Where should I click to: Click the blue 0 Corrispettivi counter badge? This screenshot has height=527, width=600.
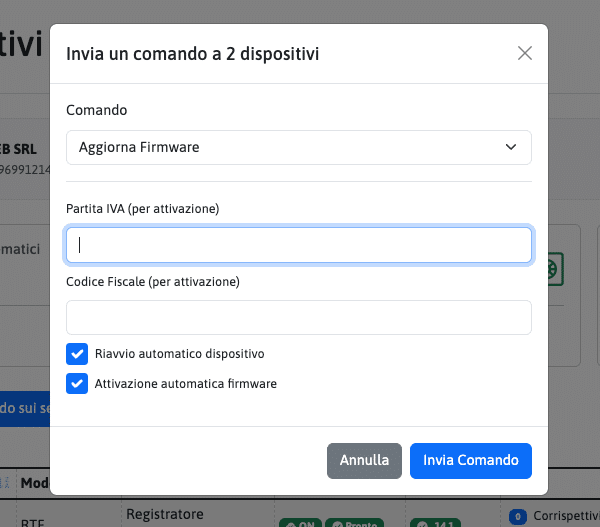coord(517,517)
